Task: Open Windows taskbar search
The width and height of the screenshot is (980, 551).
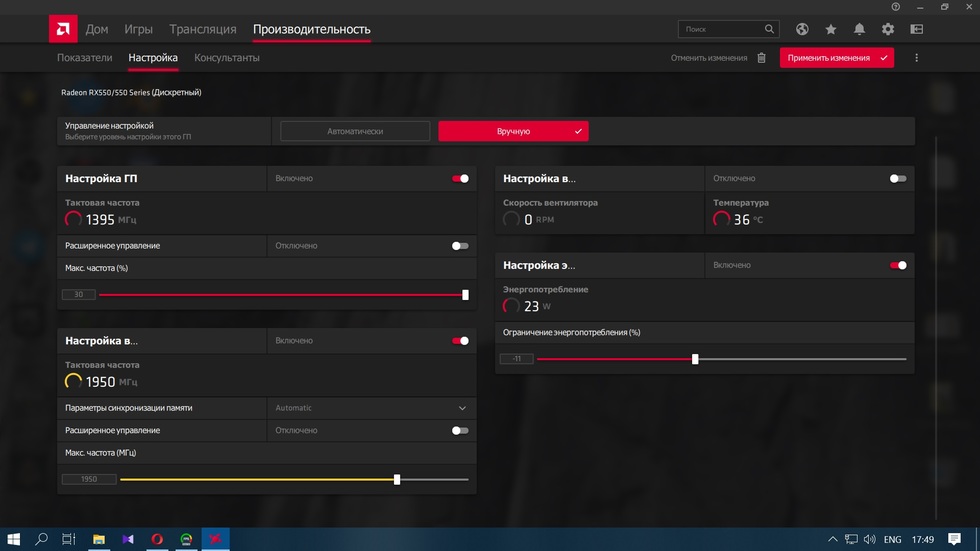Action: [41, 539]
